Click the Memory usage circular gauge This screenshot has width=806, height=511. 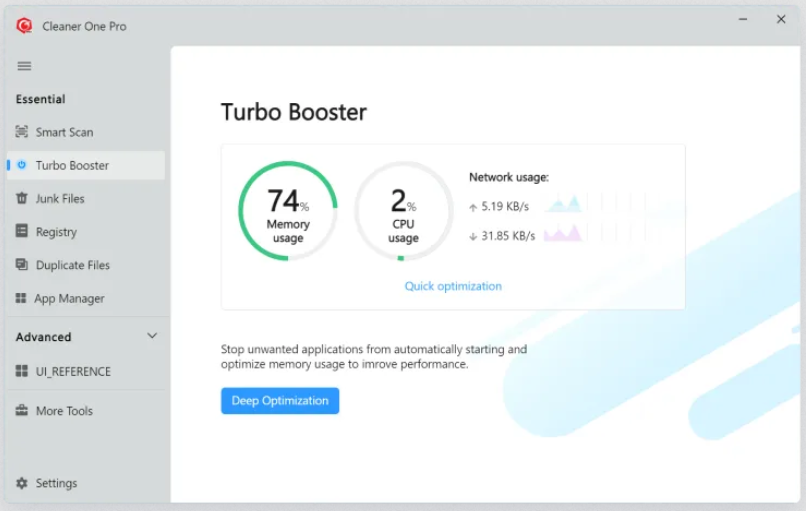click(288, 211)
